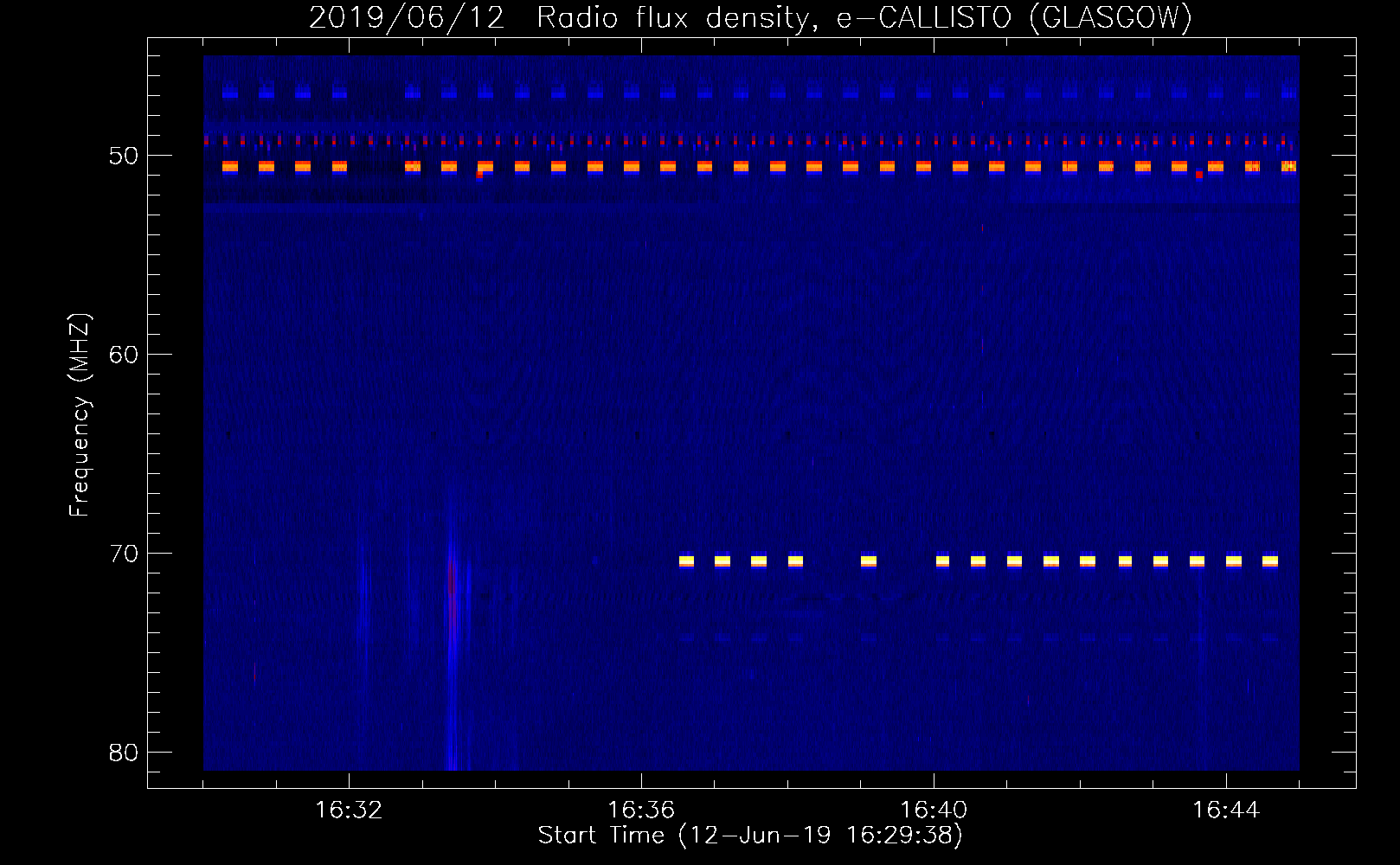The height and width of the screenshot is (865, 1400).
Task: Click the e-CALLISTO (GLASGOW) title text
Action: (1014, 19)
